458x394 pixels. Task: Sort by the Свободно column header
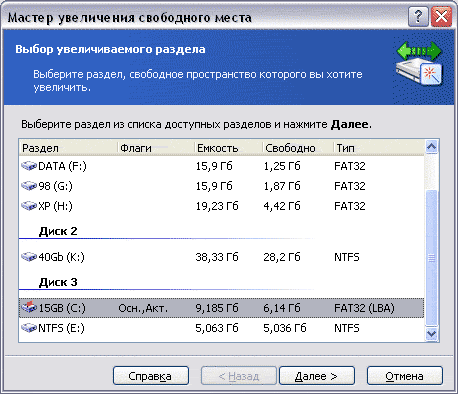coord(298,148)
